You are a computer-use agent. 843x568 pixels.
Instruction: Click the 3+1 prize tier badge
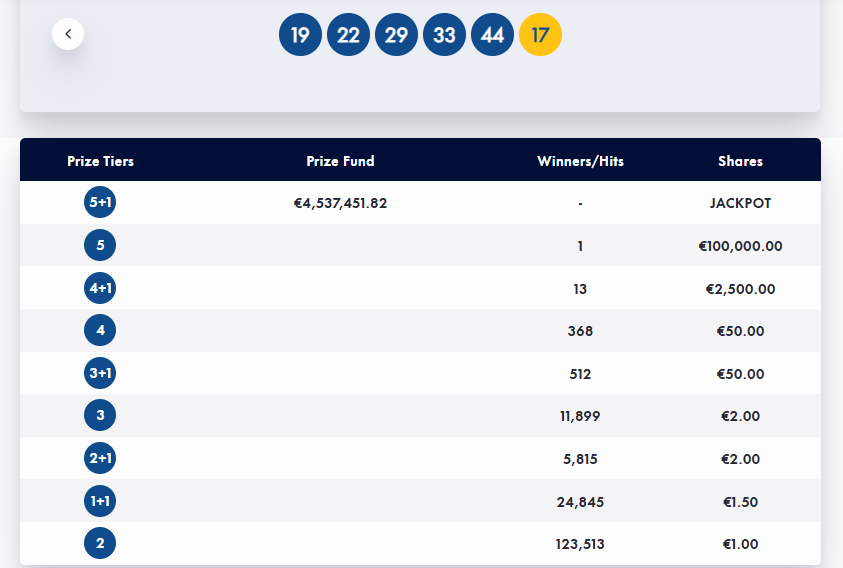(x=100, y=373)
